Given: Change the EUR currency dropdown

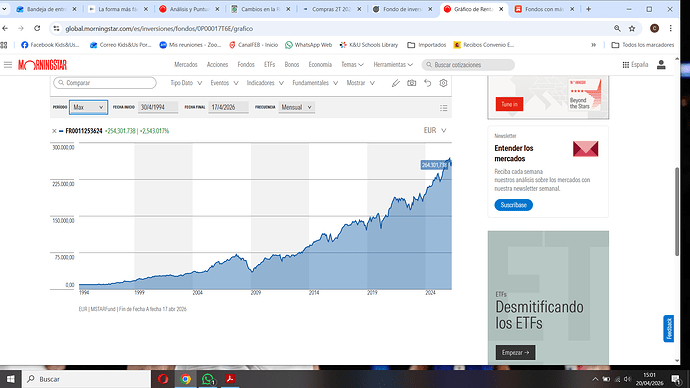Looking at the screenshot, I should (435, 130).
